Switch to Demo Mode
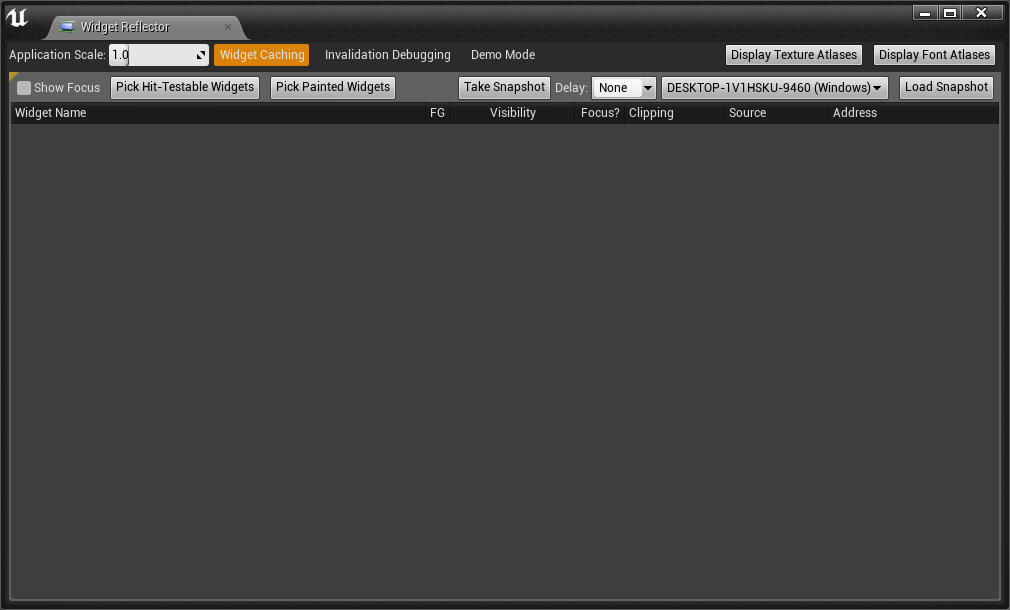Screen dimensions: 1010x610 (502, 54)
